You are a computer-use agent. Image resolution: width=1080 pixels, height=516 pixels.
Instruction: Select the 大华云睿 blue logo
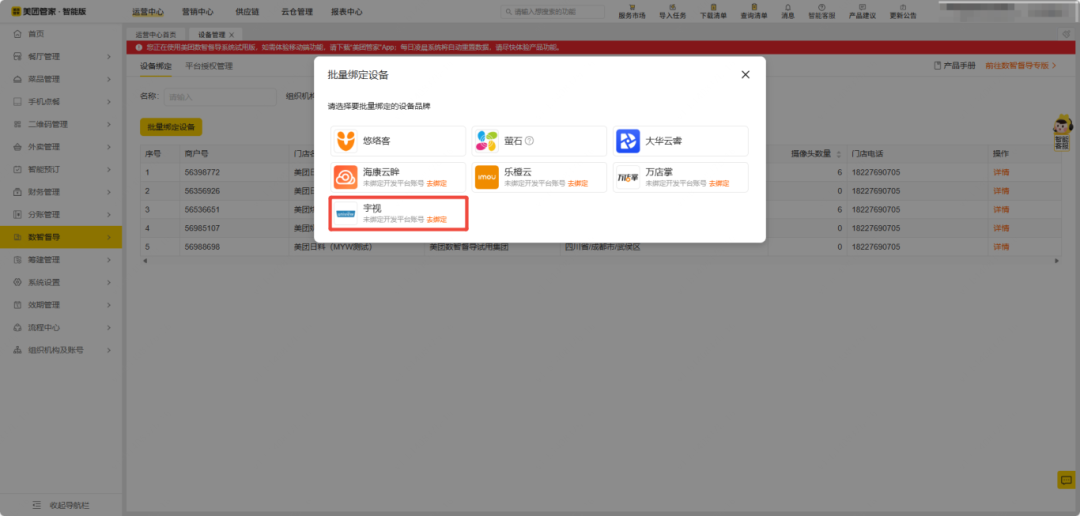[628, 141]
